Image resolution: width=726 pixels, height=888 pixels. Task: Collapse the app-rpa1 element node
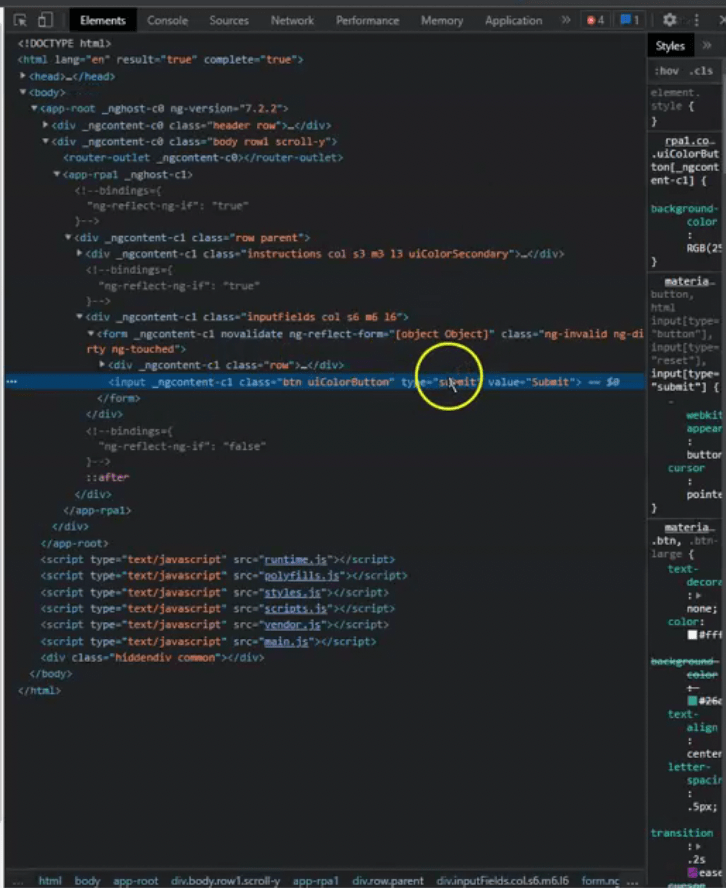tap(57, 174)
